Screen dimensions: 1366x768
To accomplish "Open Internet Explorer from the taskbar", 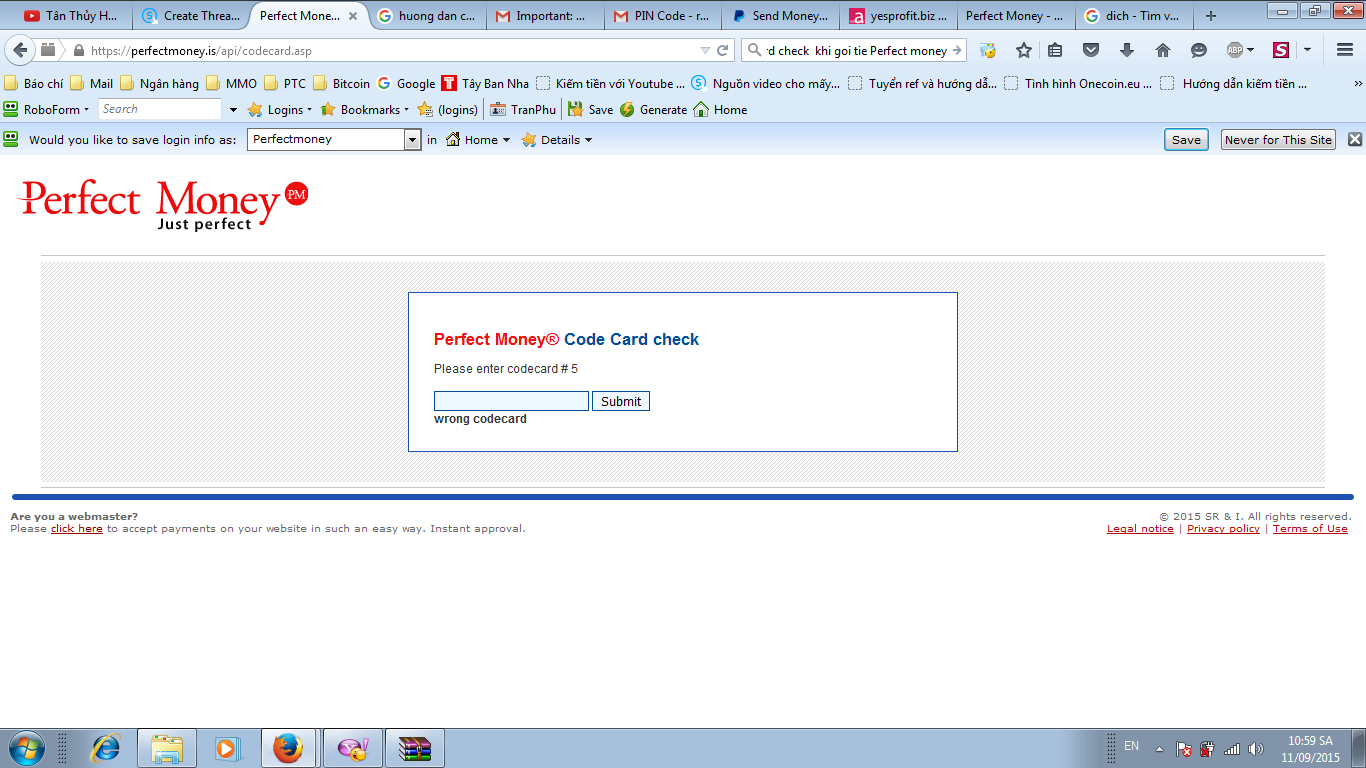I will click(x=105, y=748).
